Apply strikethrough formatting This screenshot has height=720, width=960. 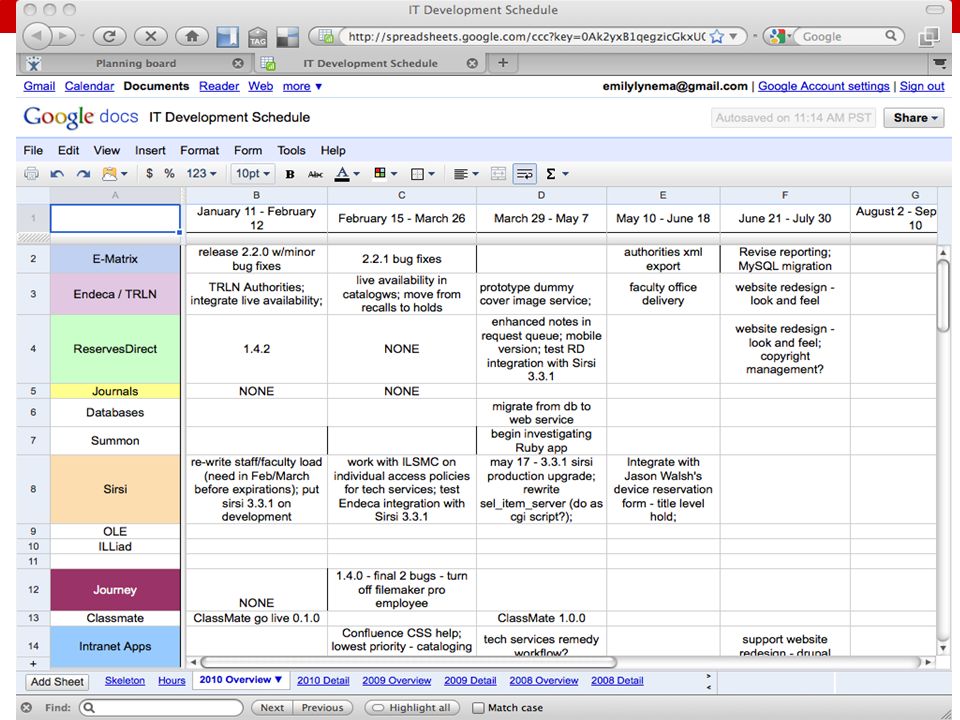315,174
